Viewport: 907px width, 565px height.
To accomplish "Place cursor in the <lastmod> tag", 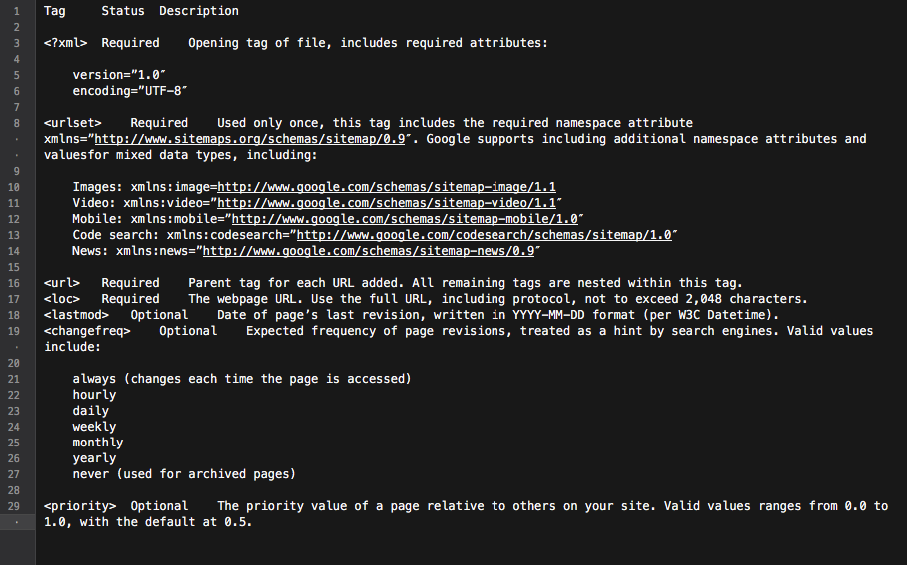I will point(76,315).
